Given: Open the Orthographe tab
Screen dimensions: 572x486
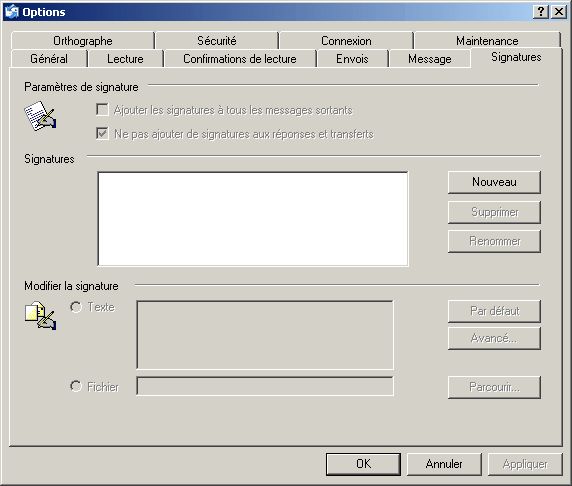Looking at the screenshot, I should pos(83,40).
